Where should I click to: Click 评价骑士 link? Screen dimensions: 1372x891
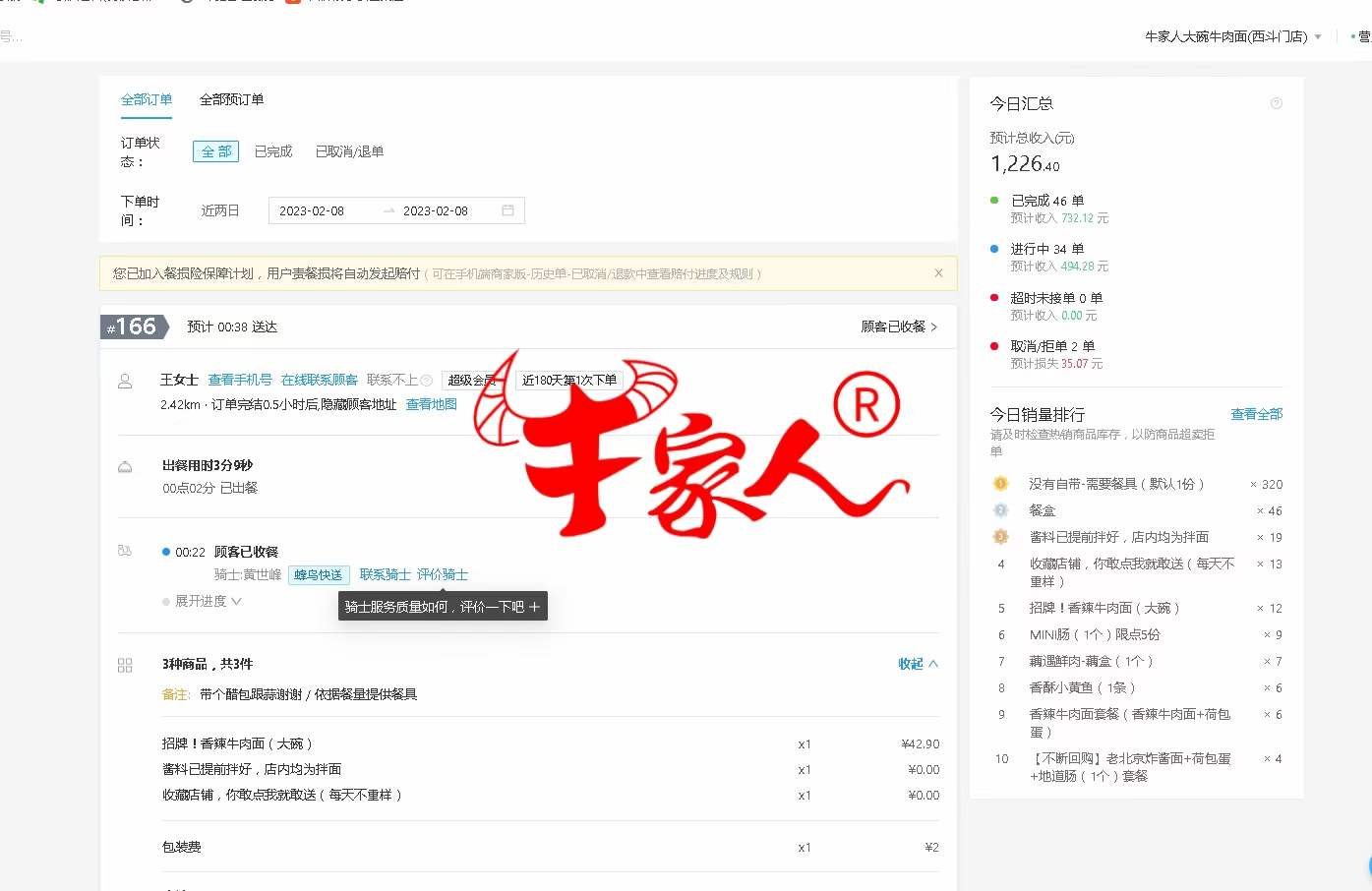coord(443,574)
